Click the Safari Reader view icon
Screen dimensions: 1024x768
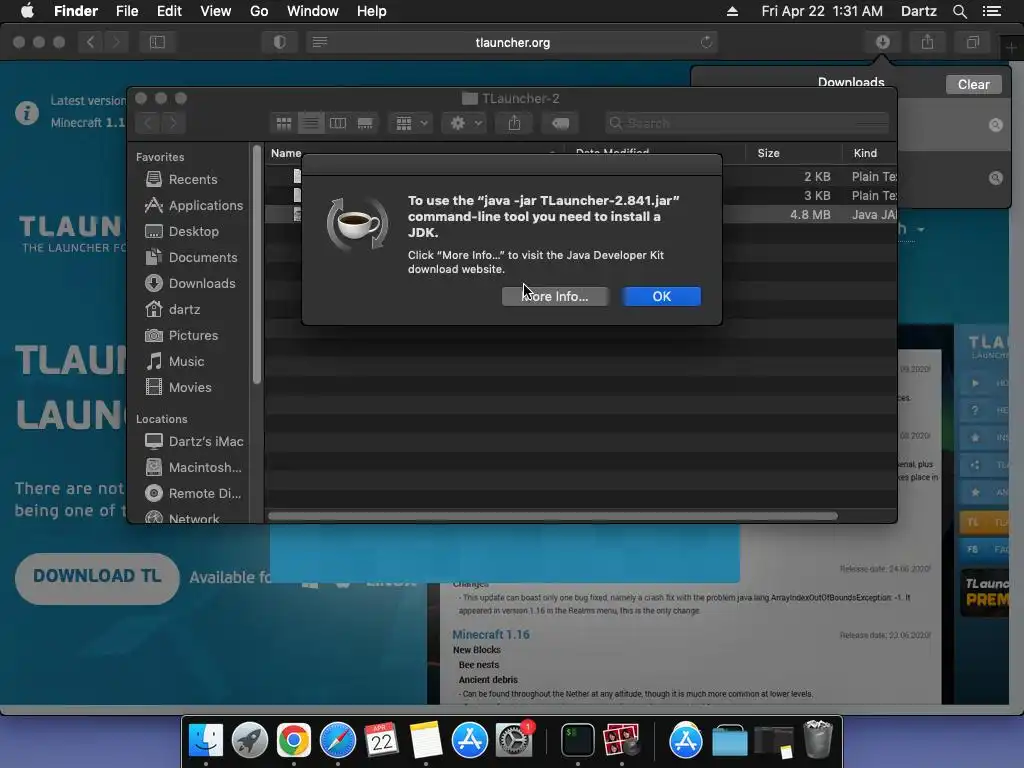(x=319, y=42)
